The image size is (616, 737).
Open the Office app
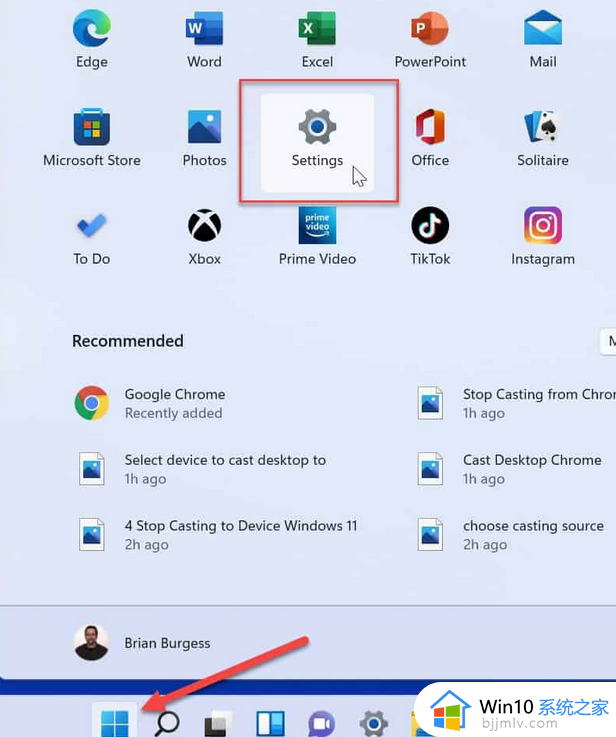click(x=430, y=139)
